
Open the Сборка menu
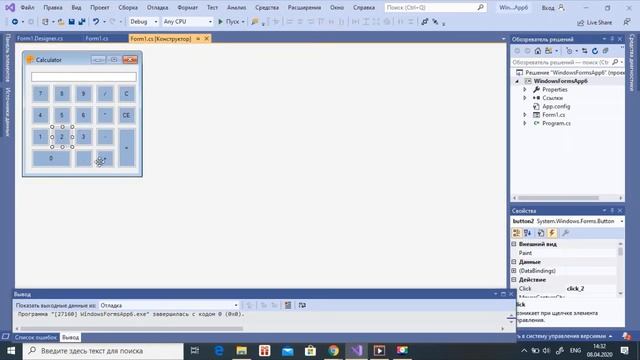coord(128,7)
